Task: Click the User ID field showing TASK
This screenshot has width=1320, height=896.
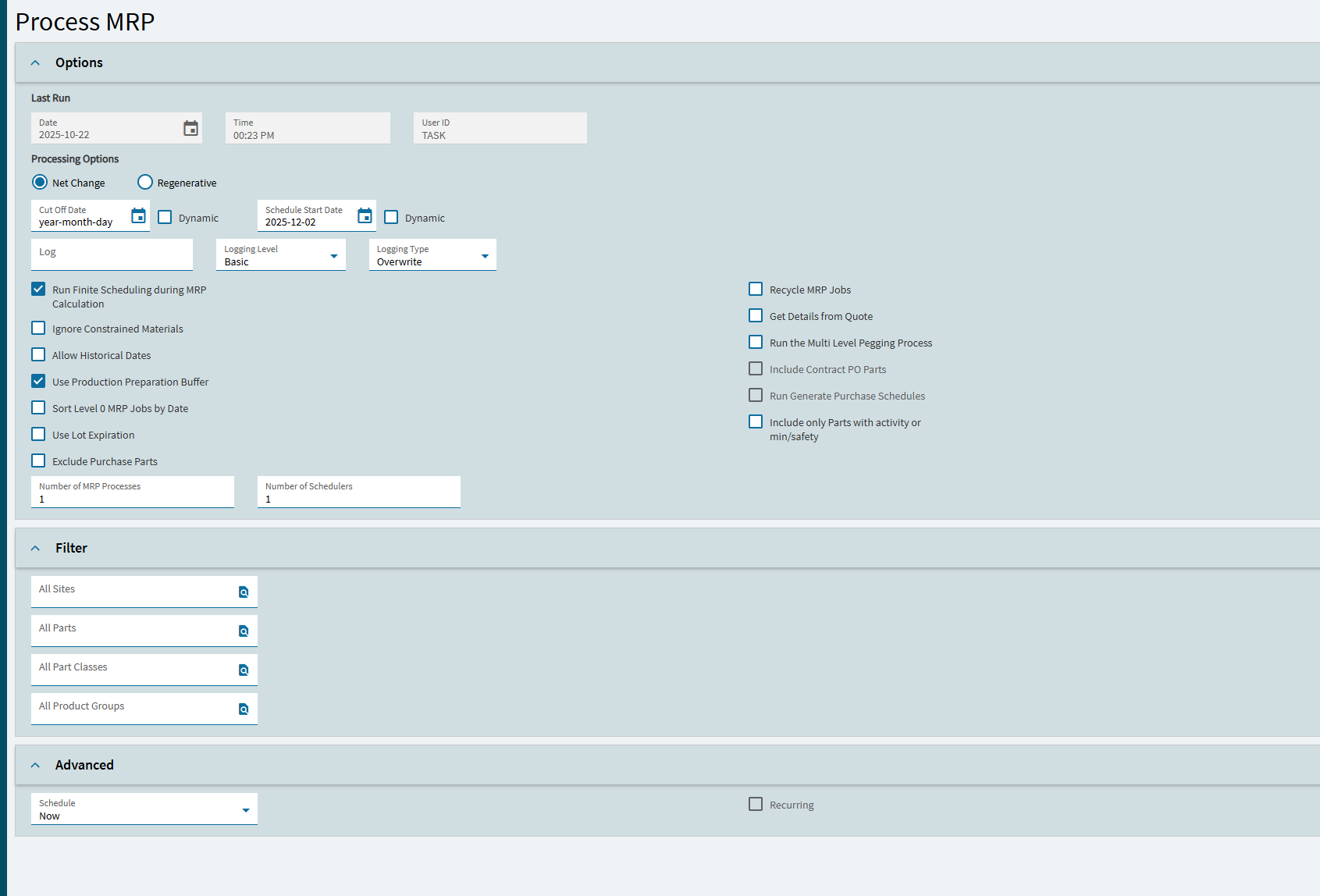Action: [x=500, y=128]
